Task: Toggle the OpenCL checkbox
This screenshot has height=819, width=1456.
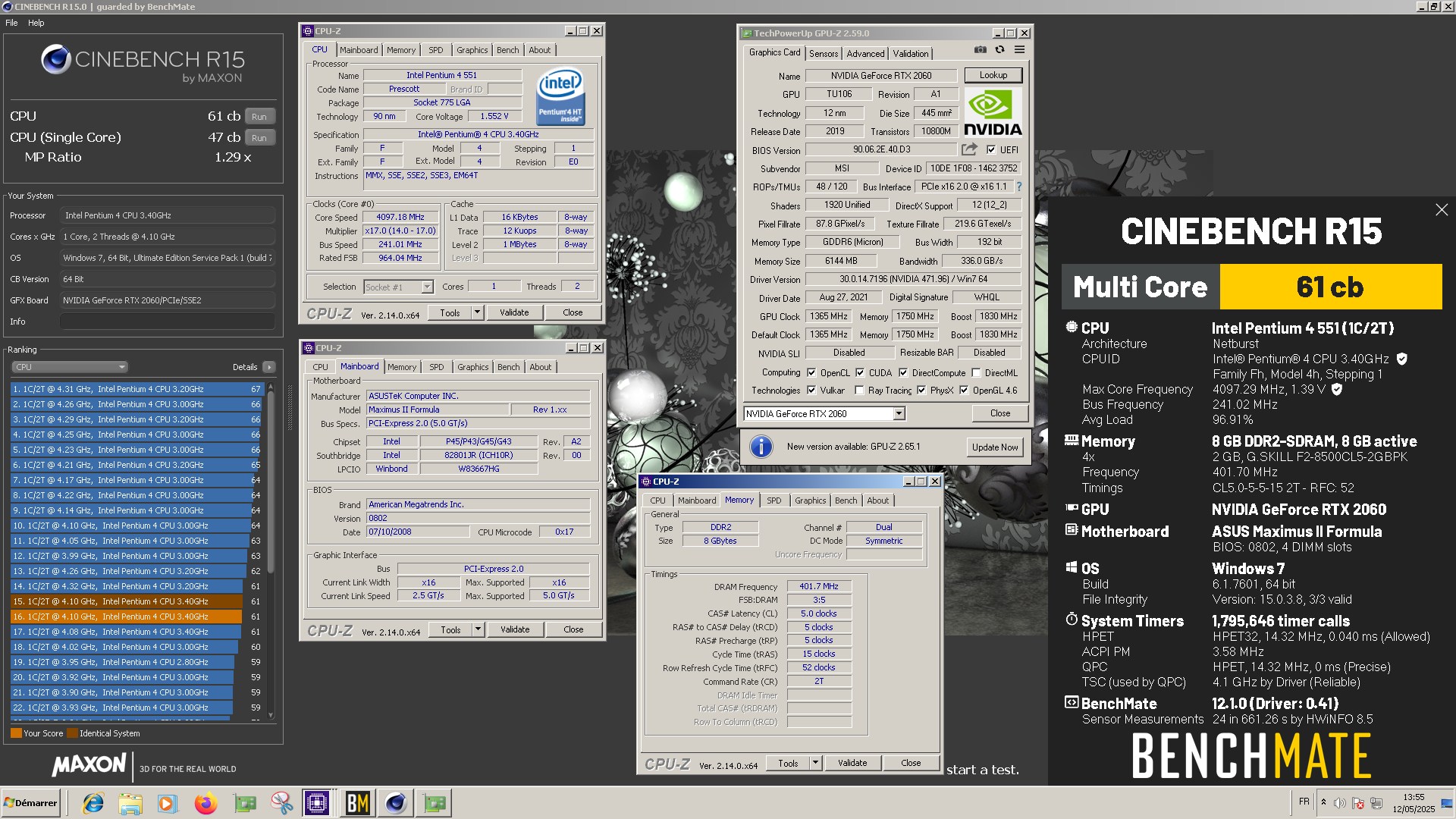Action: (x=811, y=373)
